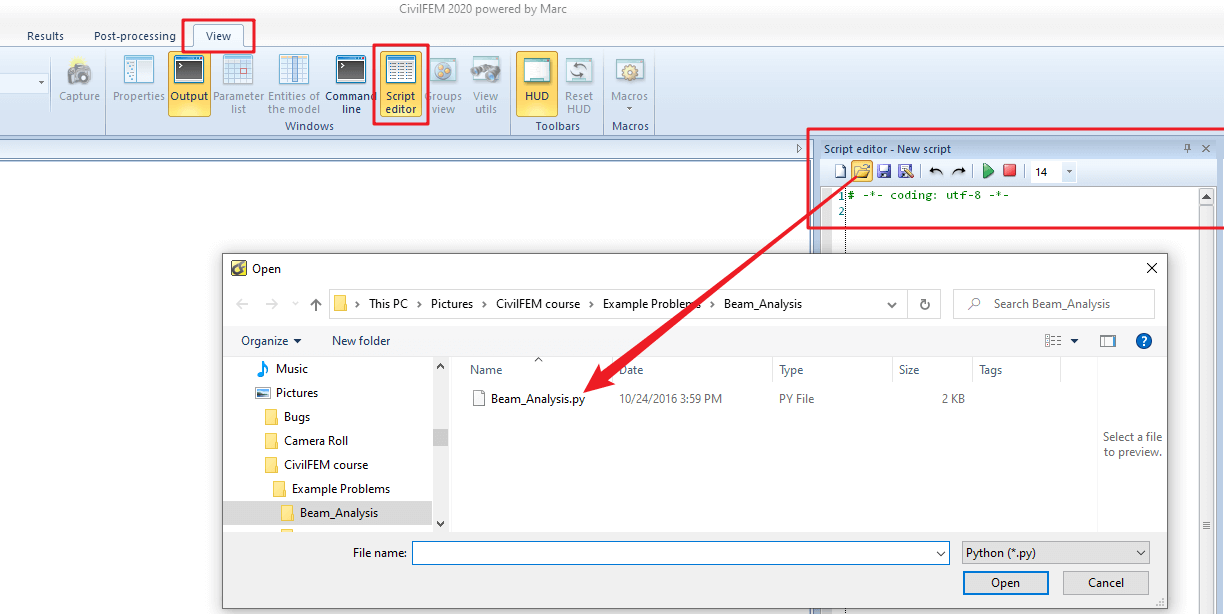Screen dimensions: 1224x614
Task: Open the Organize dropdown menu
Action: click(271, 341)
